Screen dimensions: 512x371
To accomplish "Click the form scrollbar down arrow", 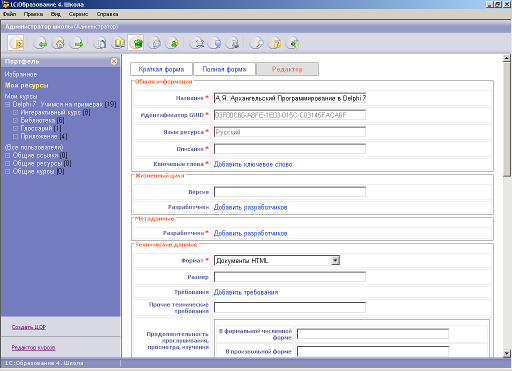I will (x=507, y=353).
